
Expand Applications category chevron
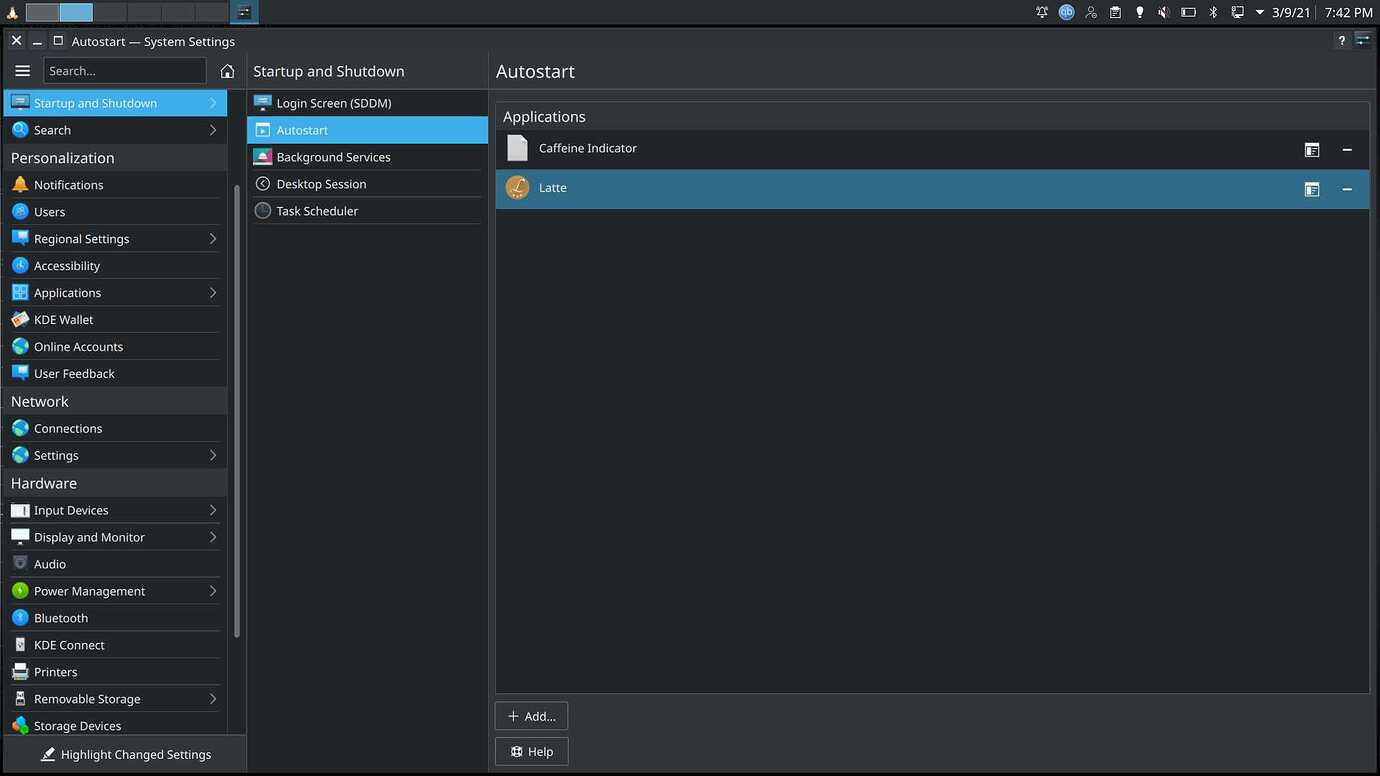point(213,293)
